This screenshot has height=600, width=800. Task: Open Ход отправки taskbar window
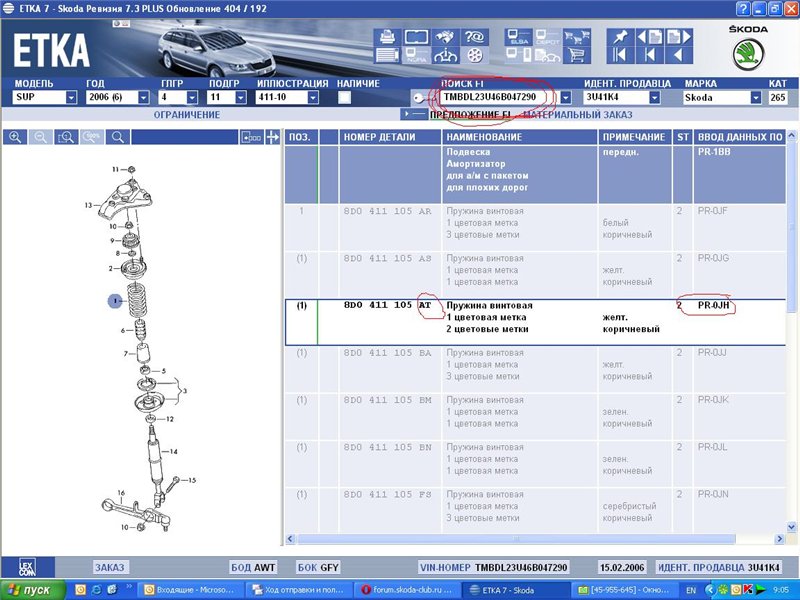(299, 590)
